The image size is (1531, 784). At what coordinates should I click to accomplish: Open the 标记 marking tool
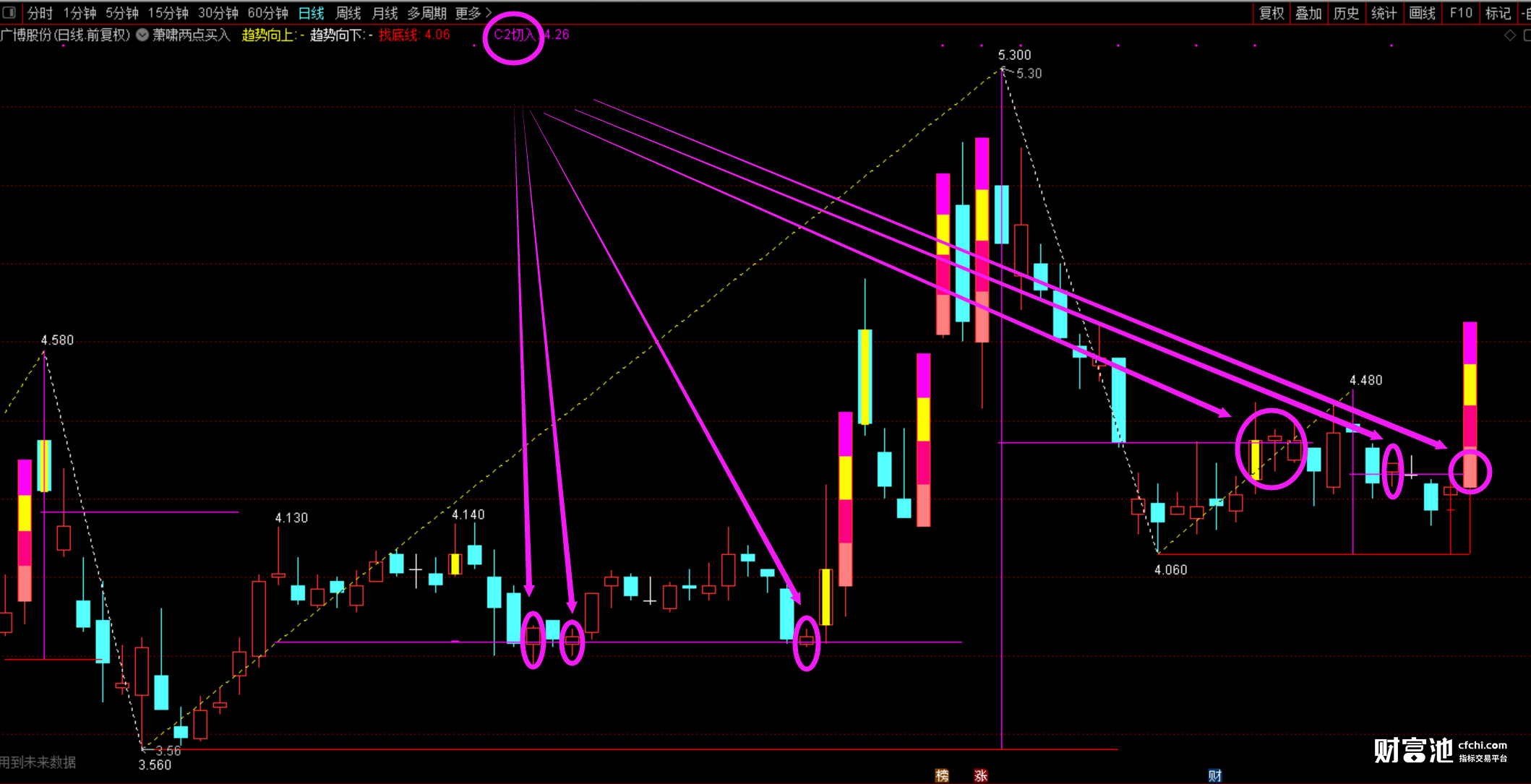point(1497,13)
